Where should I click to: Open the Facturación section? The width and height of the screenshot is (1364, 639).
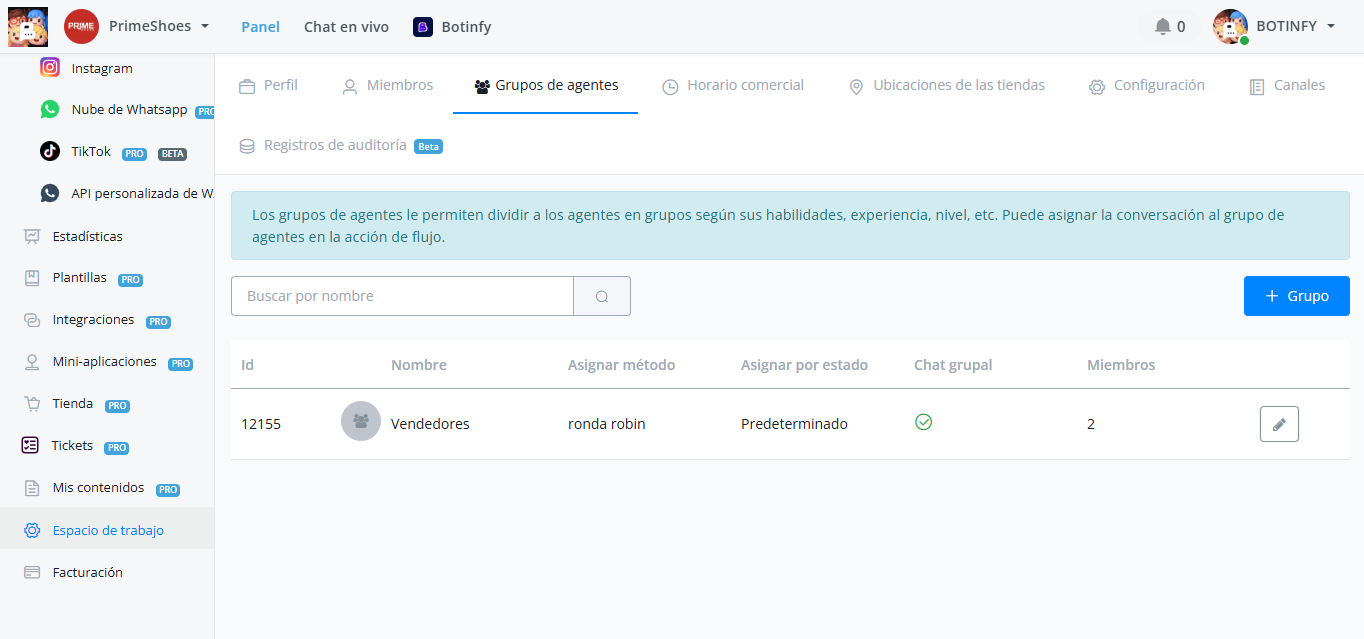click(x=87, y=571)
